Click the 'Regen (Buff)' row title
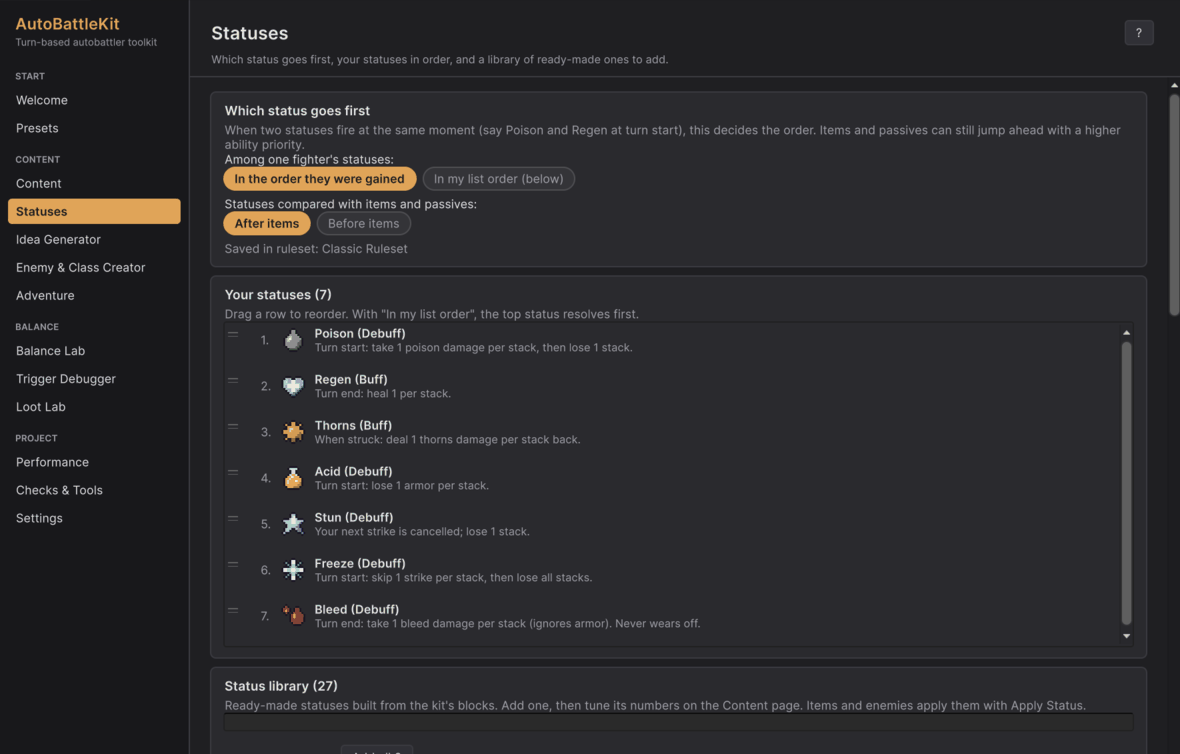The image size is (1180, 754). tap(351, 379)
